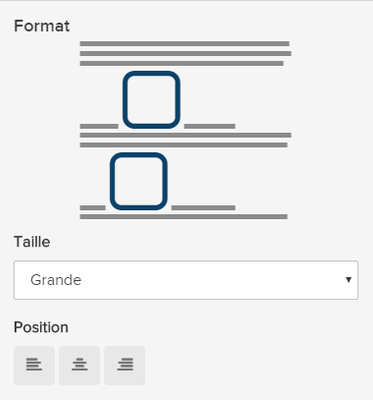This screenshot has height=400, width=373.
Task: Click second gray line in format preview
Action: 186,53
